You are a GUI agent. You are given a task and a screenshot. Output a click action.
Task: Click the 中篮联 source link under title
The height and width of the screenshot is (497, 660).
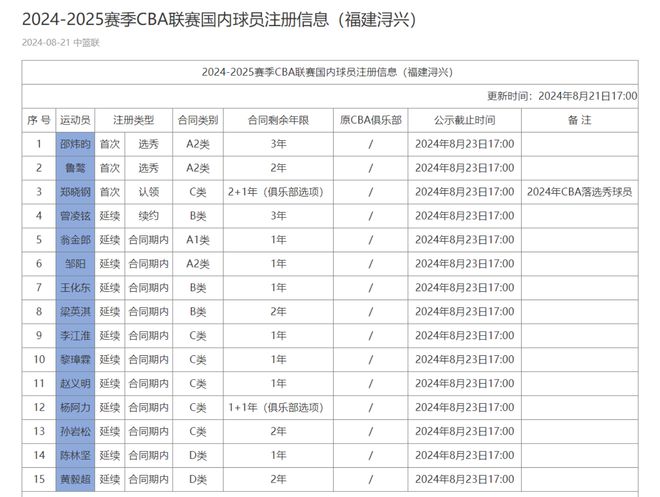(87, 43)
